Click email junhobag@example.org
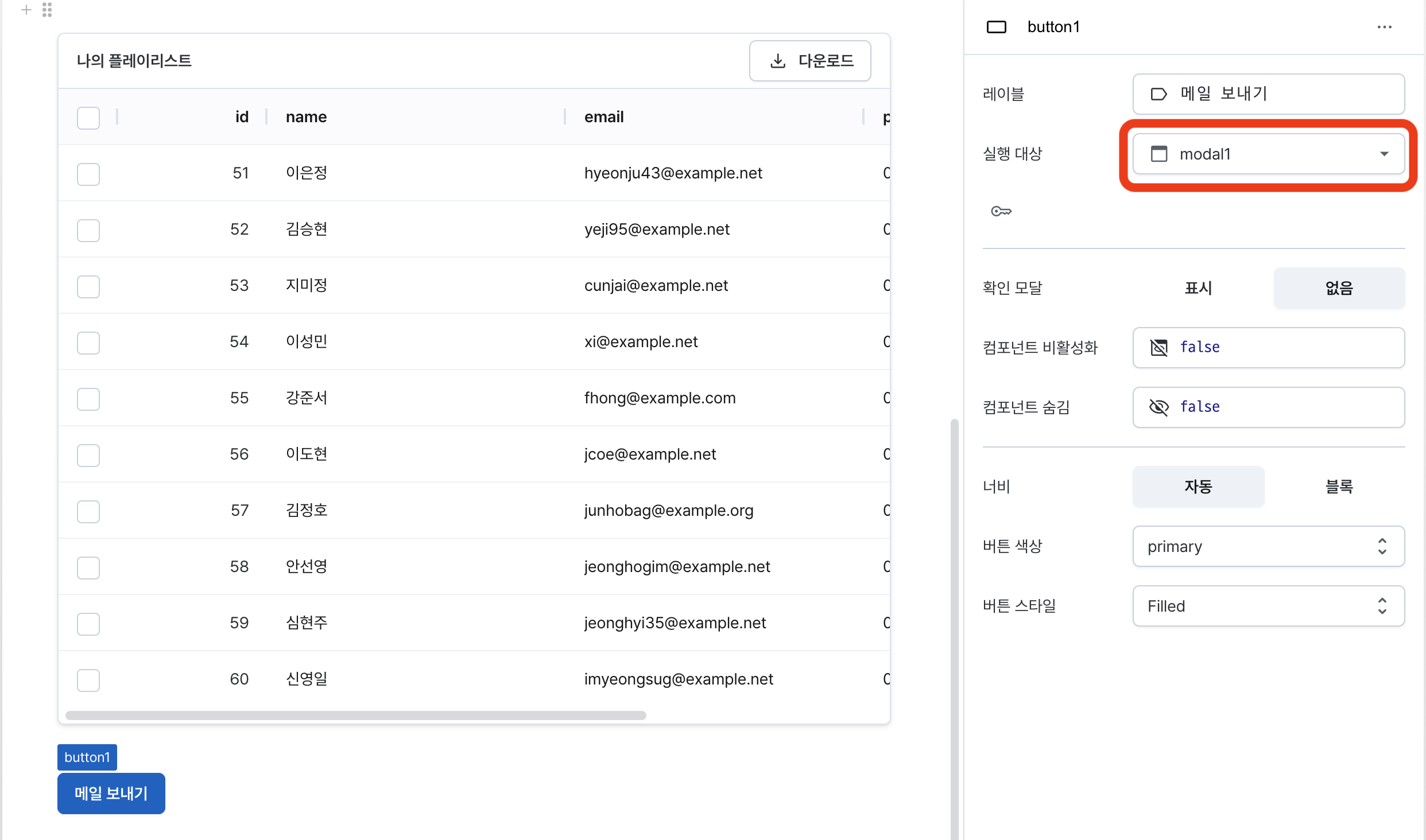This screenshot has height=840, width=1426. (x=669, y=511)
